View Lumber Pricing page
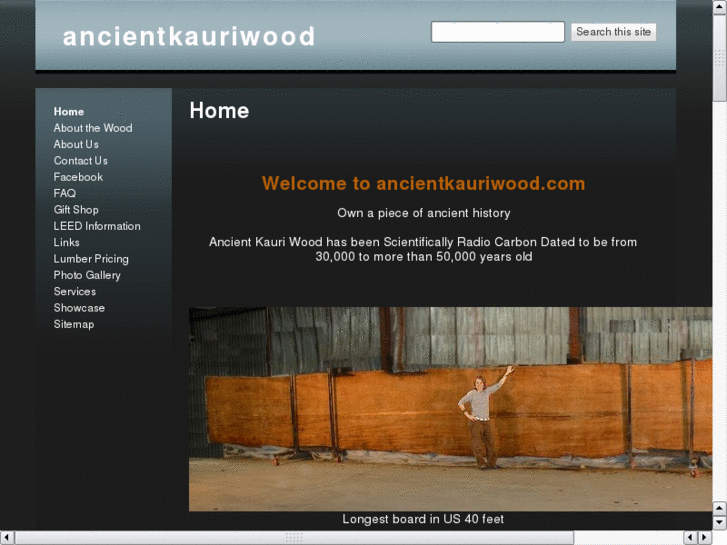Screen dimensions: 727x545 pyautogui.click(x=91, y=259)
